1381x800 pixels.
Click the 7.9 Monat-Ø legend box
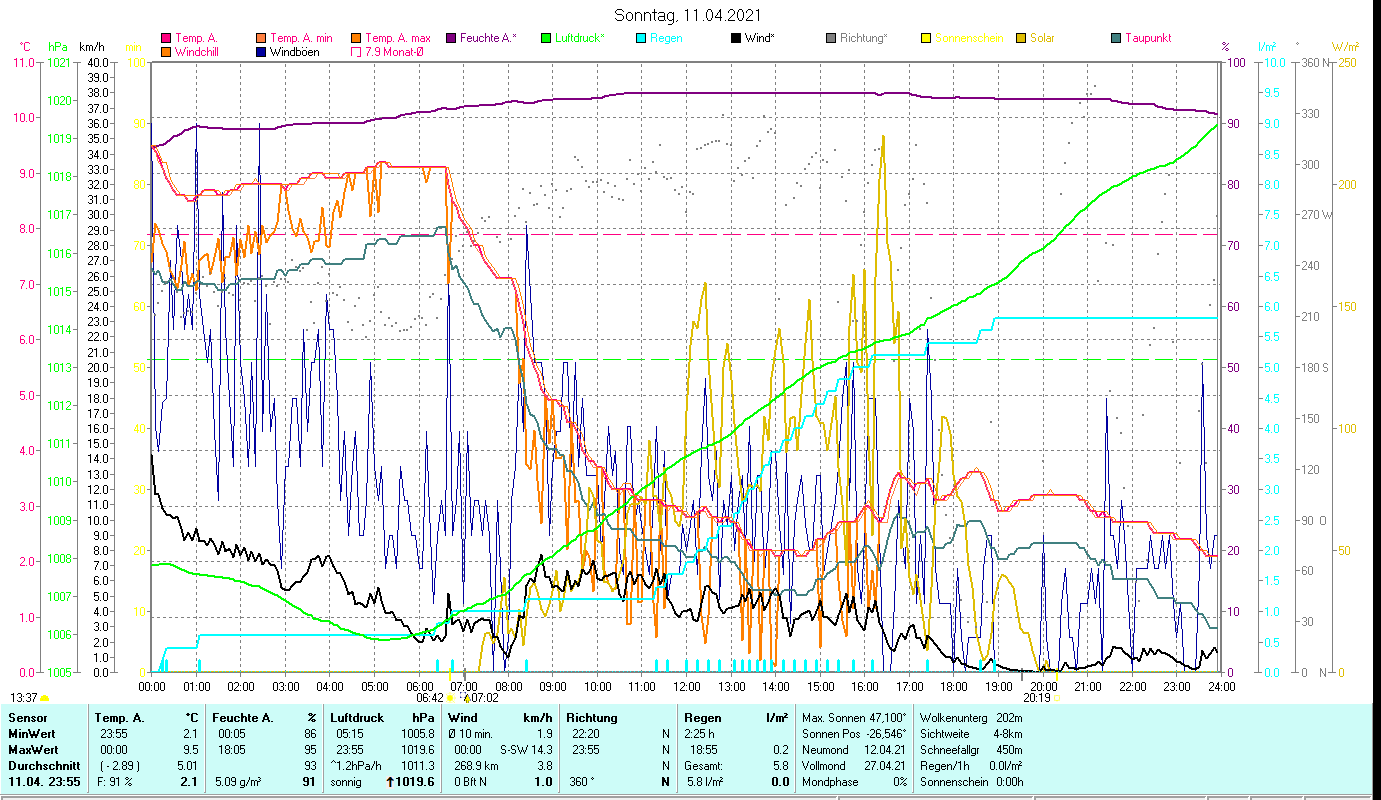pyautogui.click(x=355, y=51)
